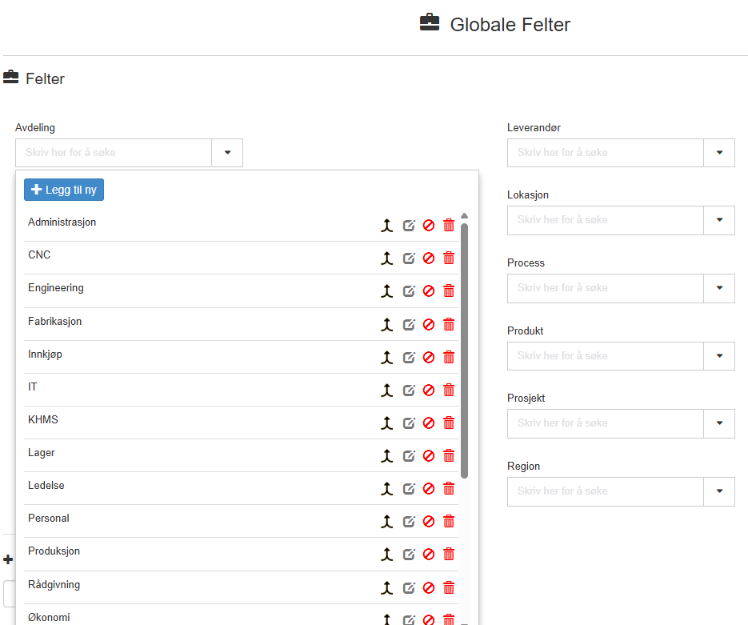The height and width of the screenshot is (625, 748).
Task: Delete the Ledelse entry
Action: tap(449, 489)
